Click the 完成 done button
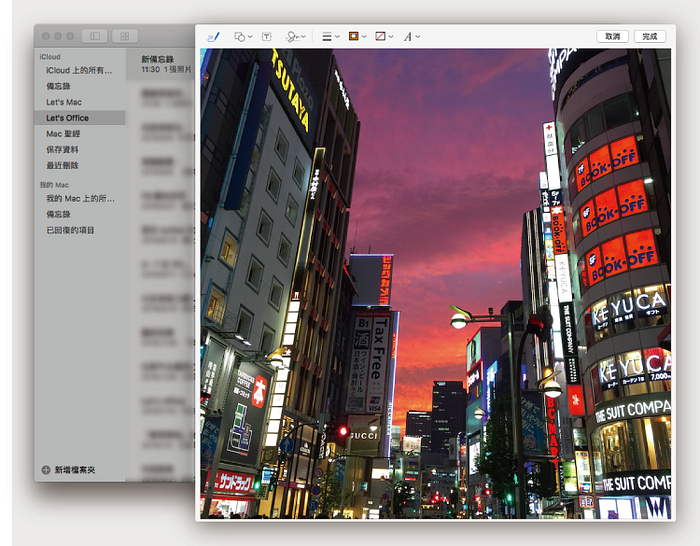The height and width of the screenshot is (546, 700). (x=650, y=36)
